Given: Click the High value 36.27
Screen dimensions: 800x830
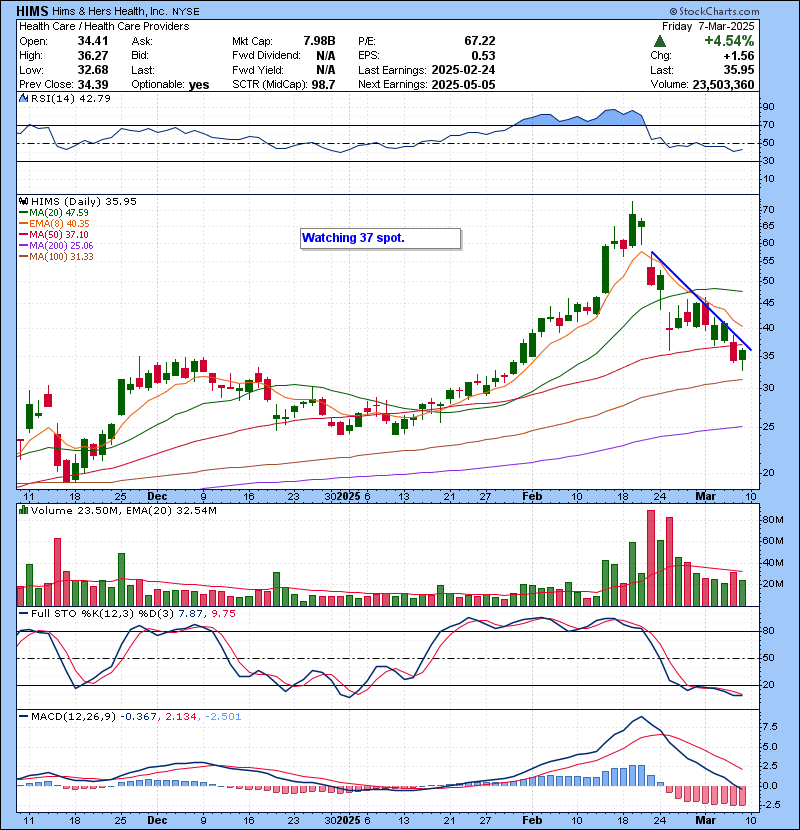Looking at the screenshot, I should [x=93, y=56].
